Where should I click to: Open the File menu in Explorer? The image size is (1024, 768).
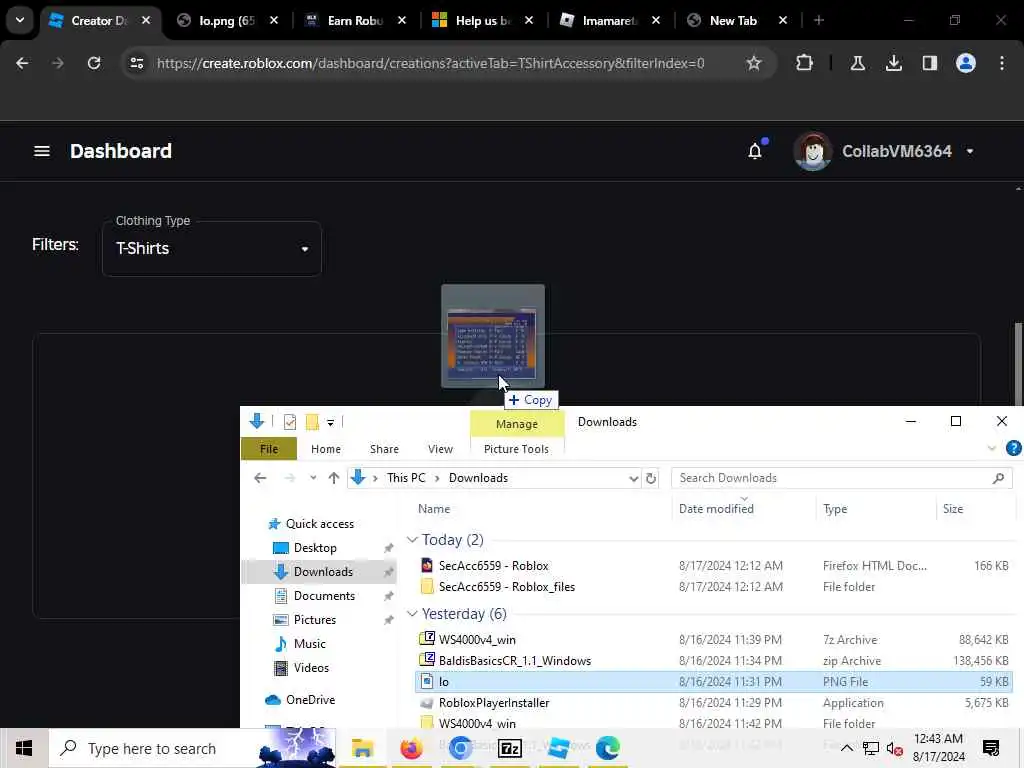268,449
